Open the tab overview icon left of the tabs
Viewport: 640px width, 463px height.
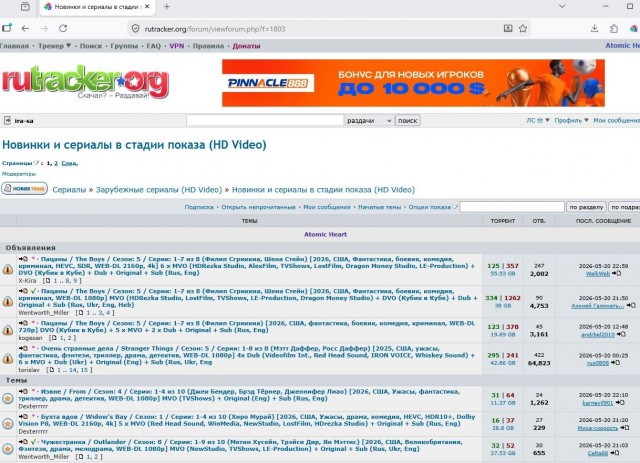point(25,7)
